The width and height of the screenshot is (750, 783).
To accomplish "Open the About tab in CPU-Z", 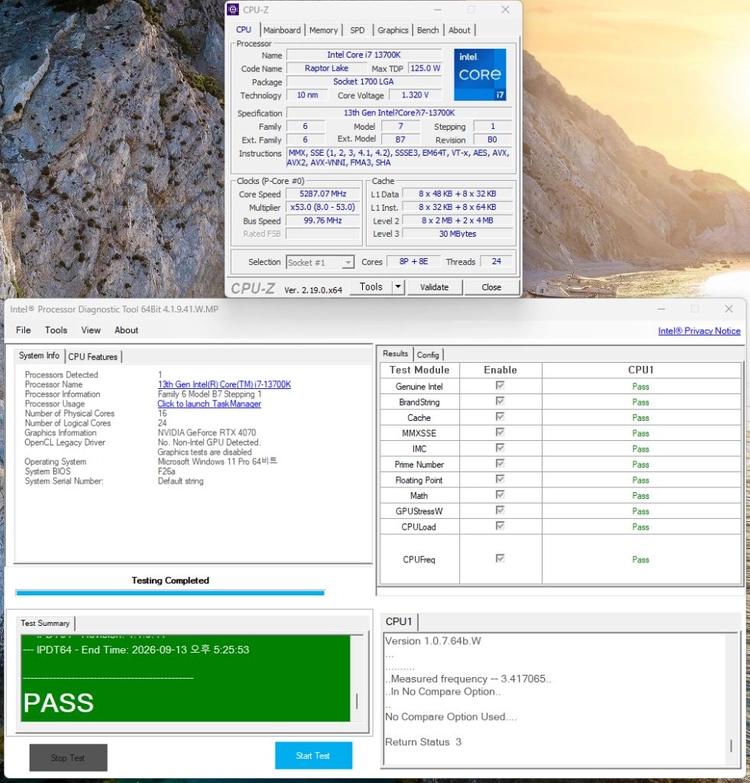I will (x=459, y=30).
